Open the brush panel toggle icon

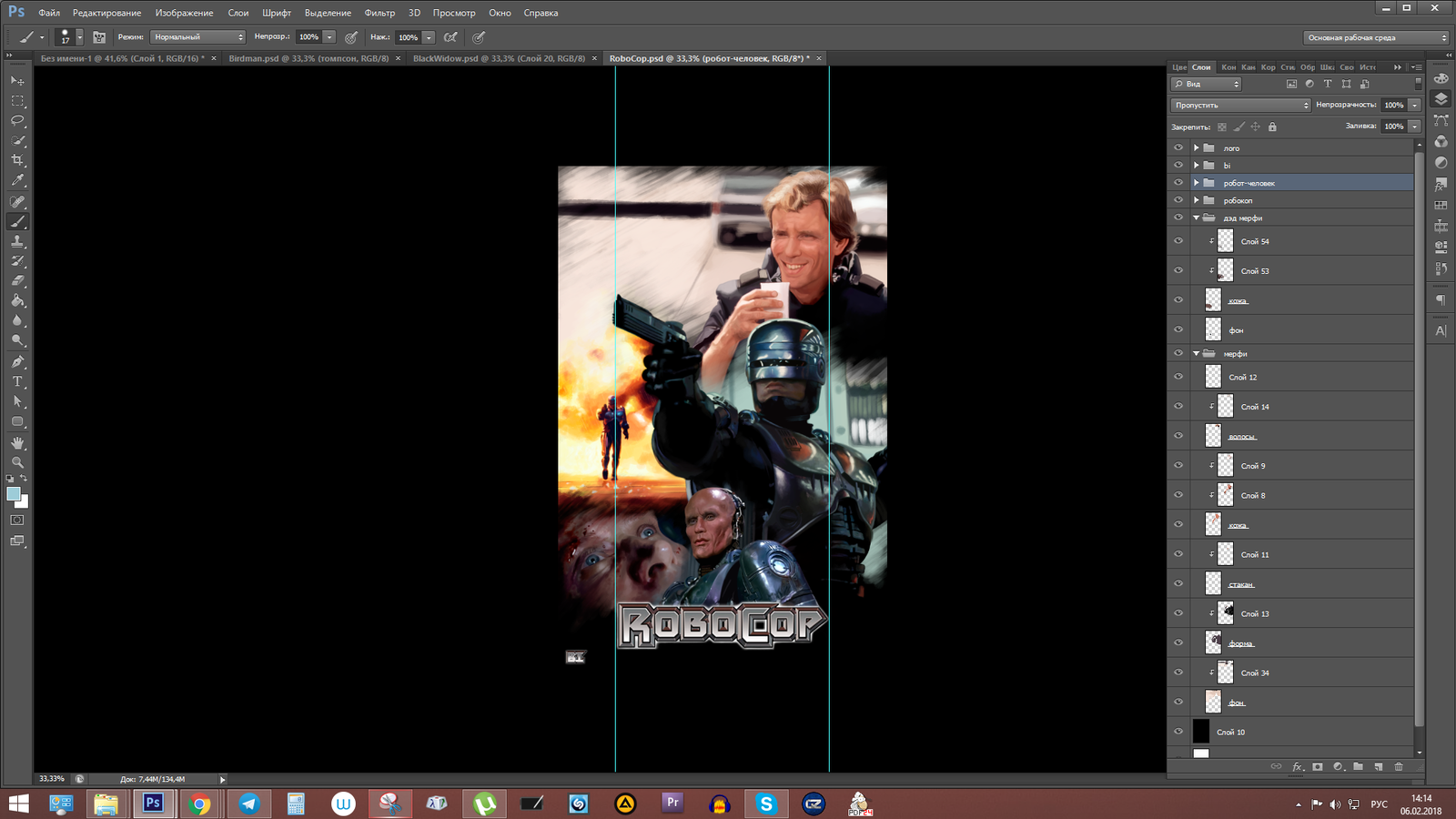(99, 37)
